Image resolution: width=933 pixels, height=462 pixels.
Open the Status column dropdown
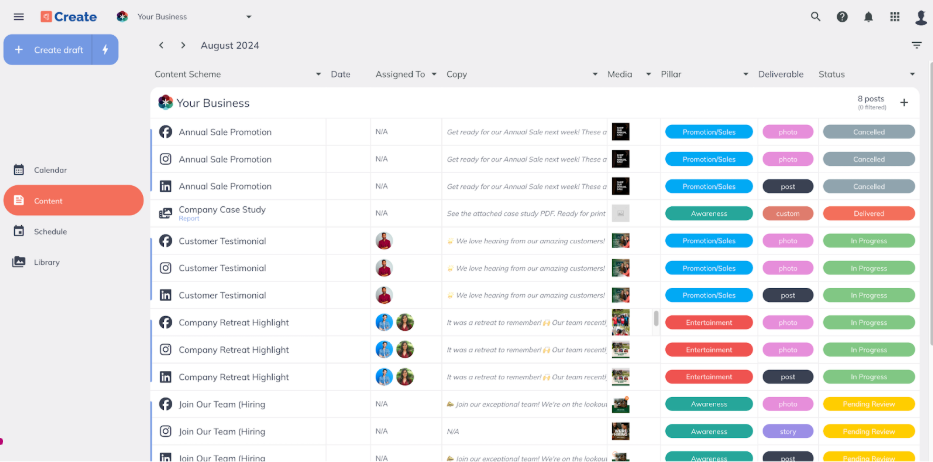tap(912, 74)
